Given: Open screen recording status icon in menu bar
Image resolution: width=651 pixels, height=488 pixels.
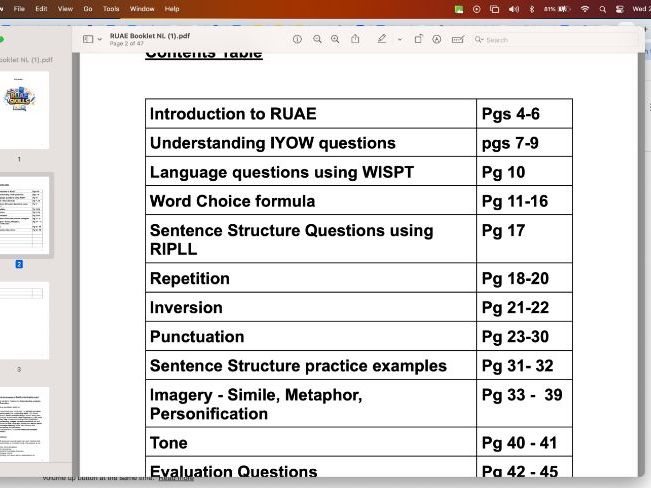Looking at the screenshot, I should (477, 9).
